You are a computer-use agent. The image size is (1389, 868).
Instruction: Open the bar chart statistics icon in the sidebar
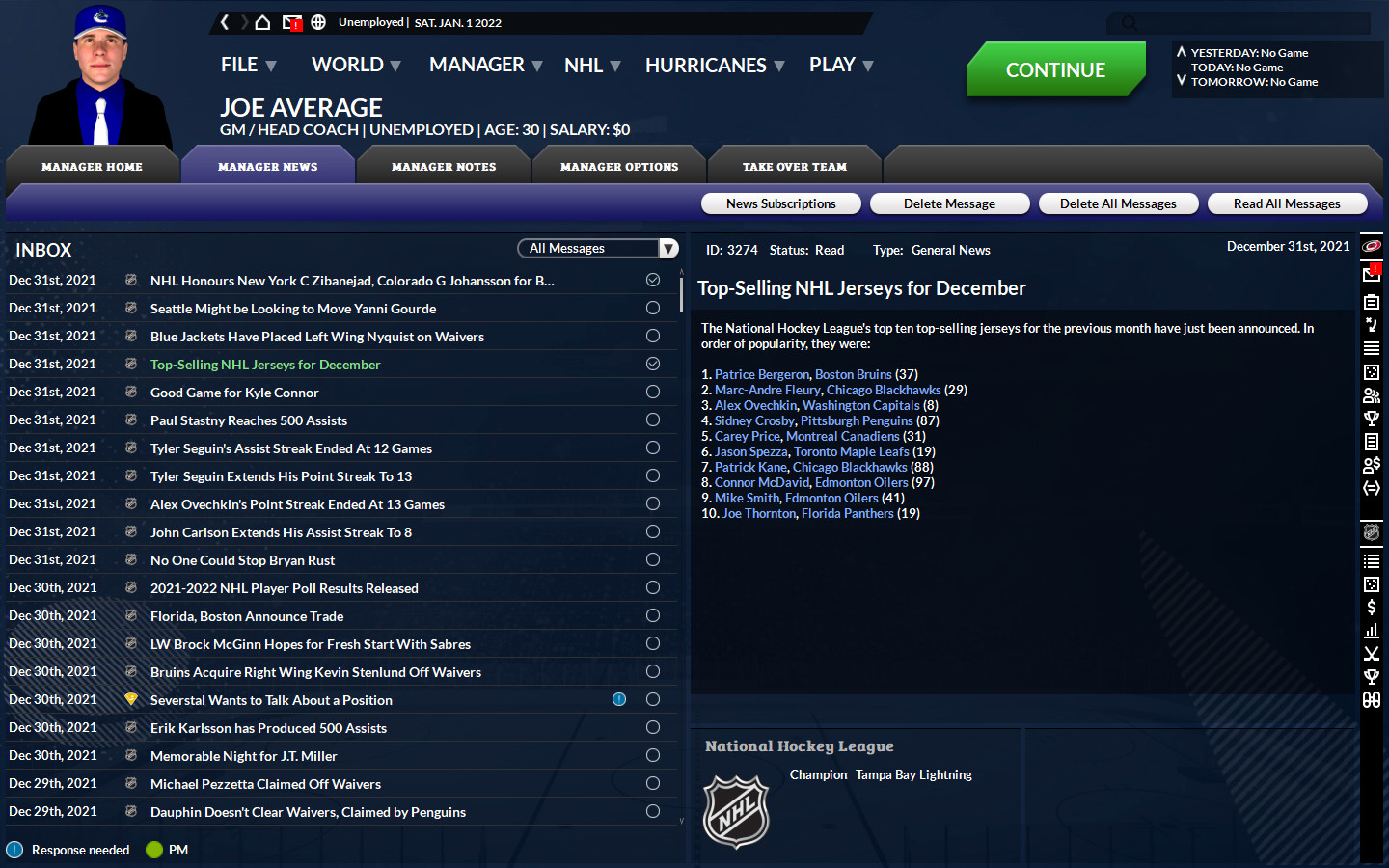point(1371,631)
